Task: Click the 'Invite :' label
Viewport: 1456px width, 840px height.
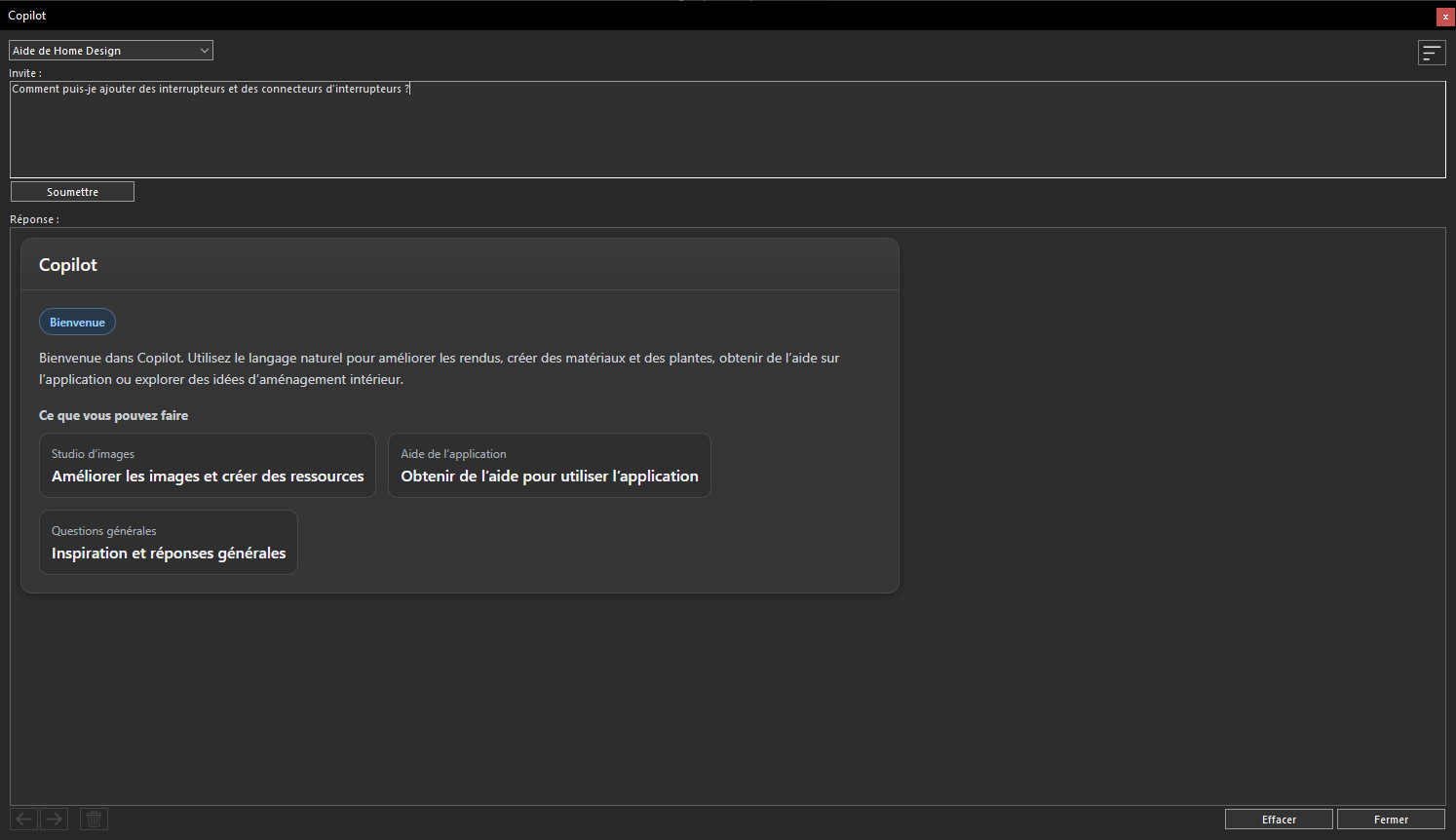Action: (25, 73)
